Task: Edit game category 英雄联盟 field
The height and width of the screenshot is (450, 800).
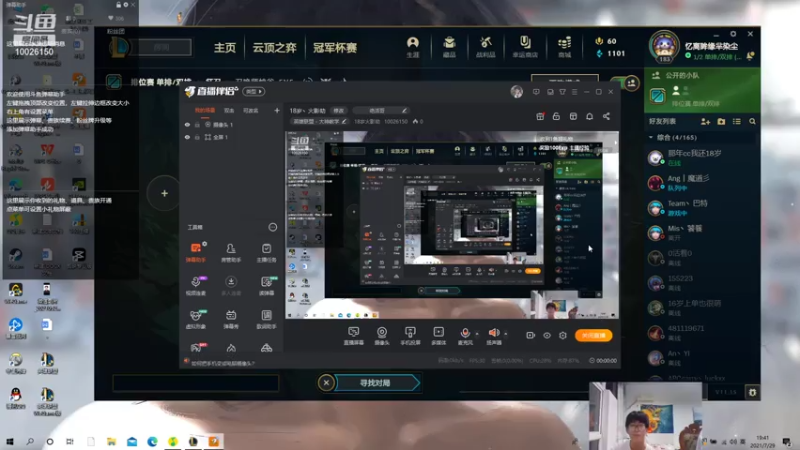Action: point(319,121)
